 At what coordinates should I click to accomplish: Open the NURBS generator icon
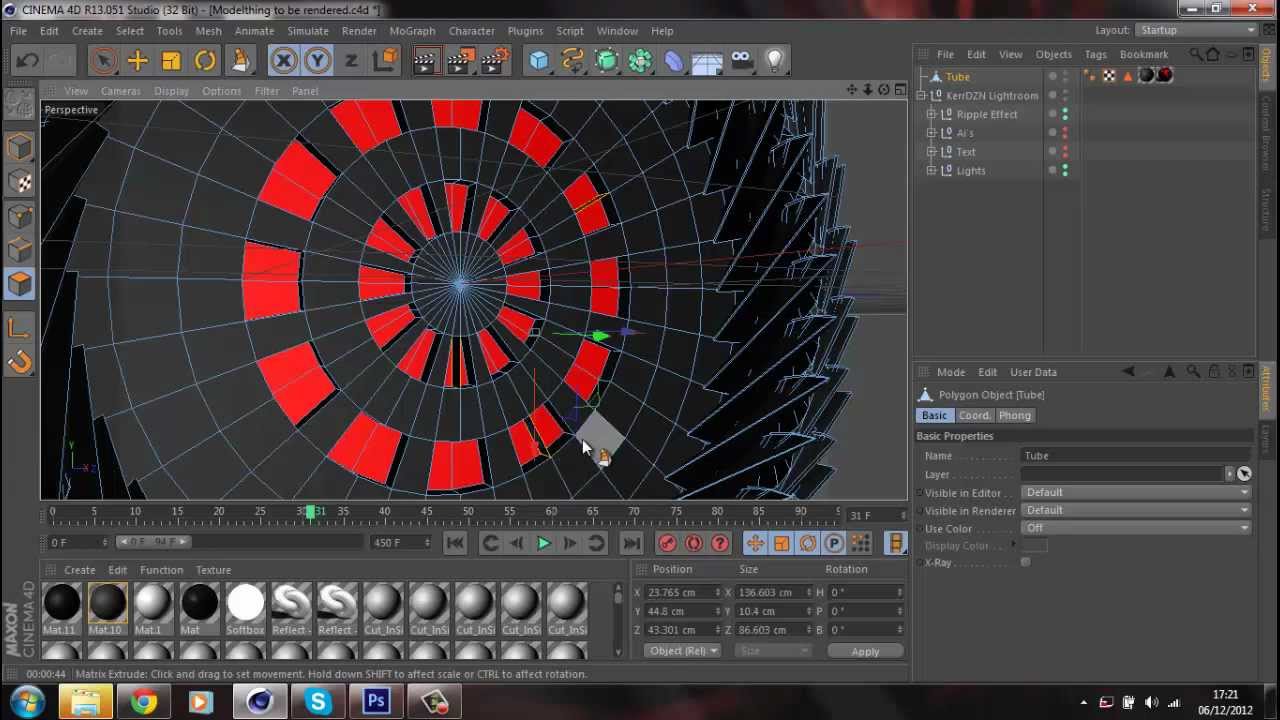[x=607, y=61]
